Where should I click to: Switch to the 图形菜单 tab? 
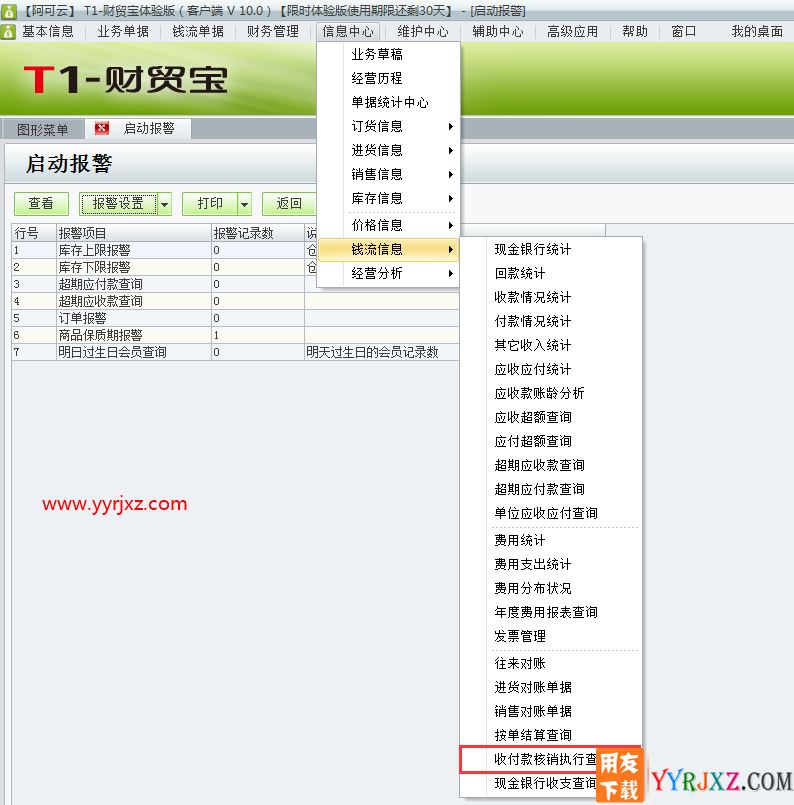[x=43, y=129]
